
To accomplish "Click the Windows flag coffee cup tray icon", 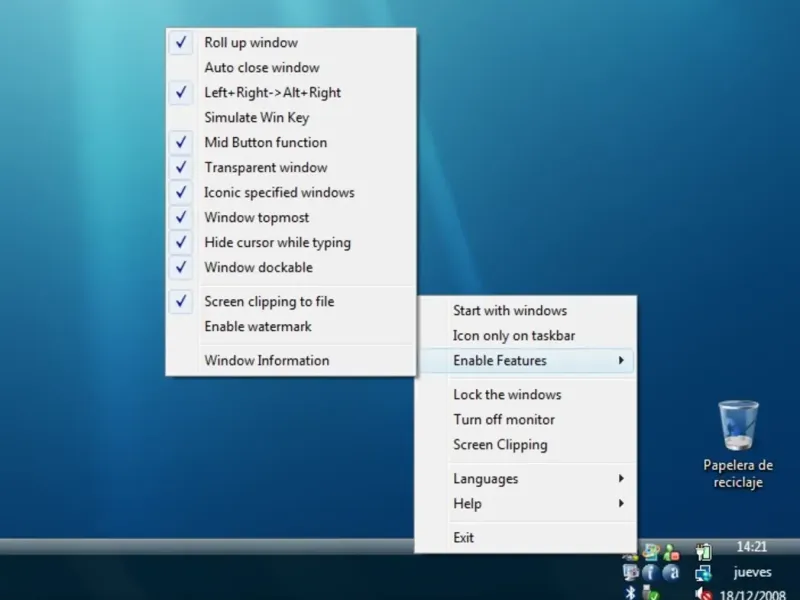I will pyautogui.click(x=651, y=552).
